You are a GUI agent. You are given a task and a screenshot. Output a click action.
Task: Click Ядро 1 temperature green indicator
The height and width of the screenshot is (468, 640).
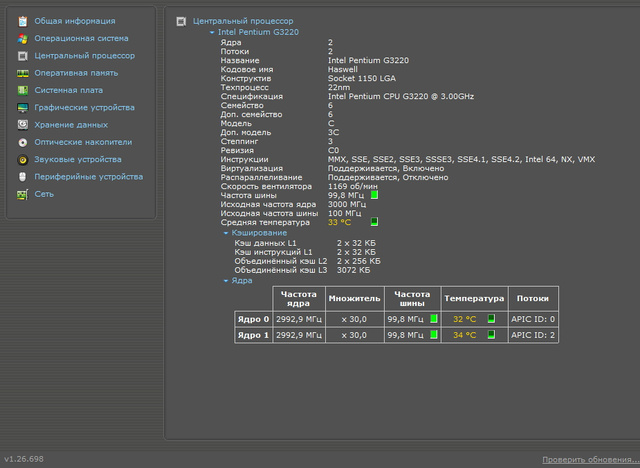[x=491, y=335]
